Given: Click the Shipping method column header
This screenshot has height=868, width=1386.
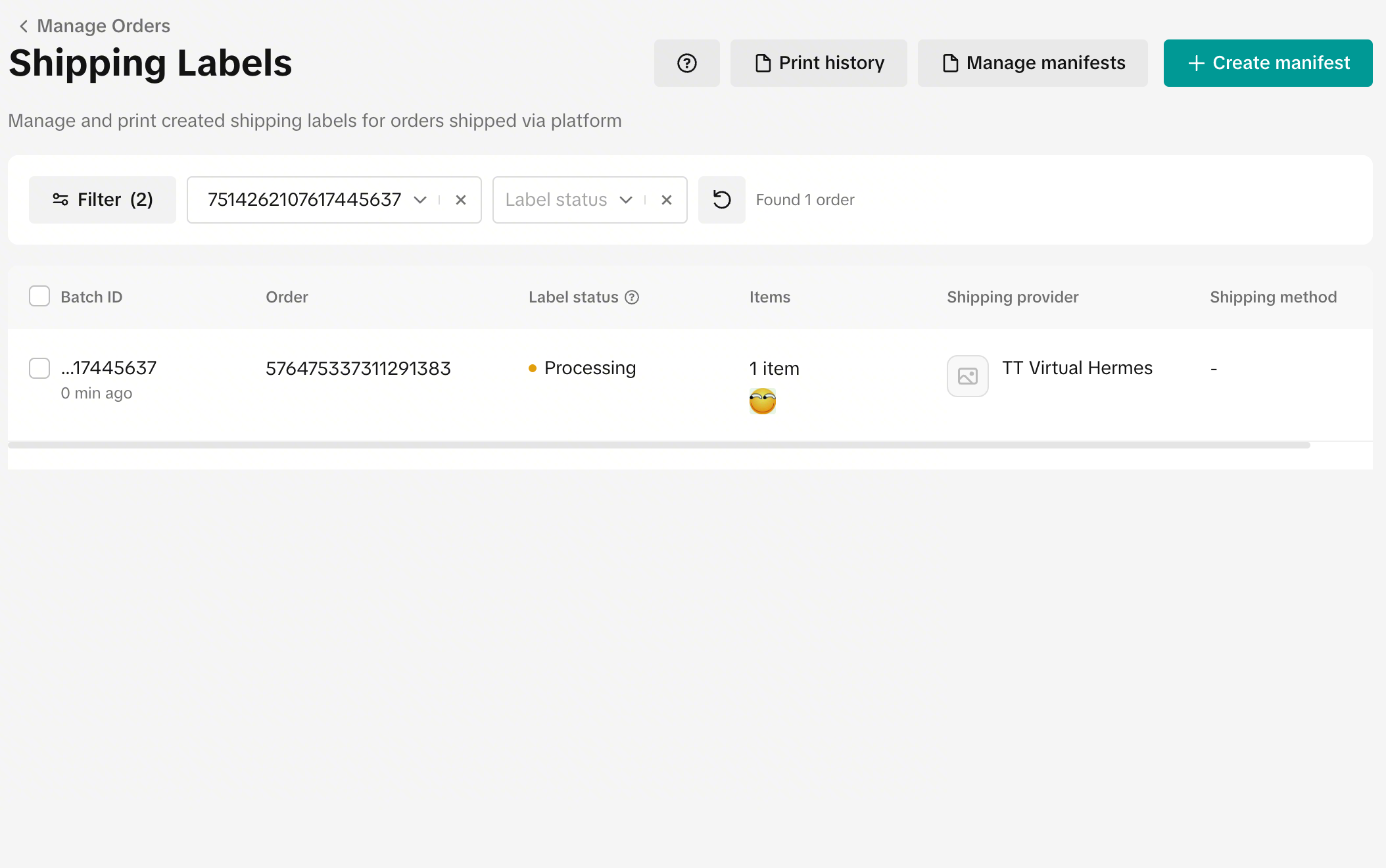Looking at the screenshot, I should (x=1273, y=297).
